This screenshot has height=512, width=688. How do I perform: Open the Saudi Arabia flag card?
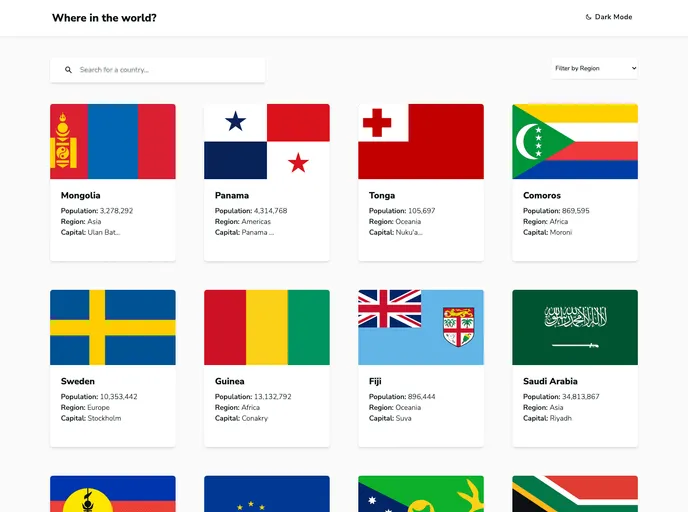pyautogui.click(x=575, y=327)
